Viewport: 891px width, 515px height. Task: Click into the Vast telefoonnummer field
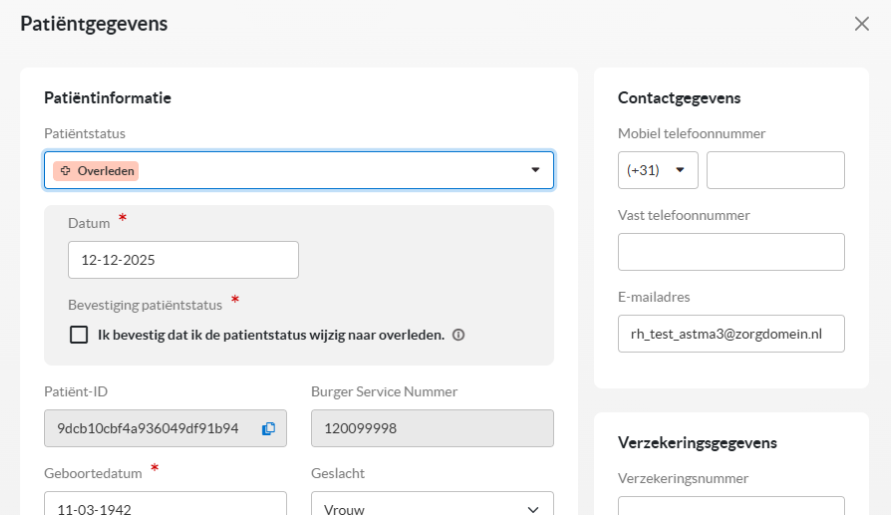click(731, 252)
